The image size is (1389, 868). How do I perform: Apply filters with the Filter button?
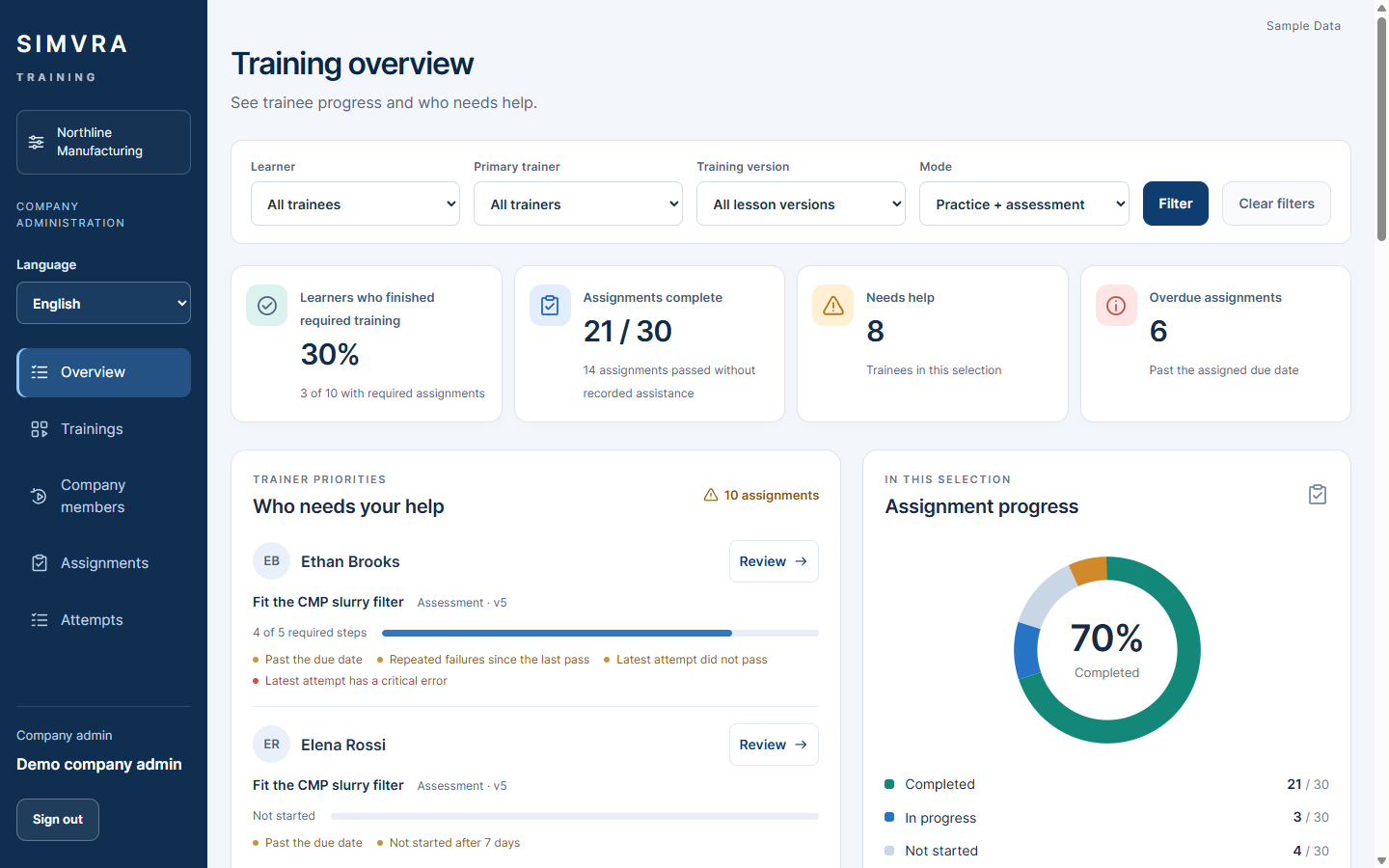pos(1176,203)
